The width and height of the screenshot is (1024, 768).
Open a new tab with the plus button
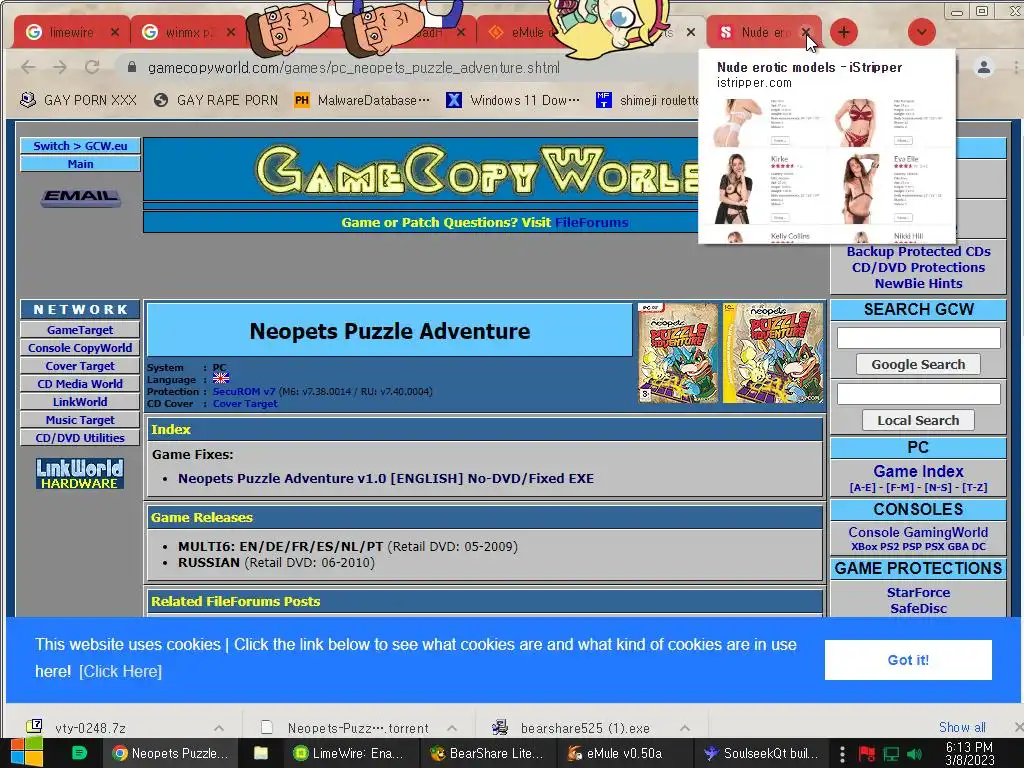point(844,32)
